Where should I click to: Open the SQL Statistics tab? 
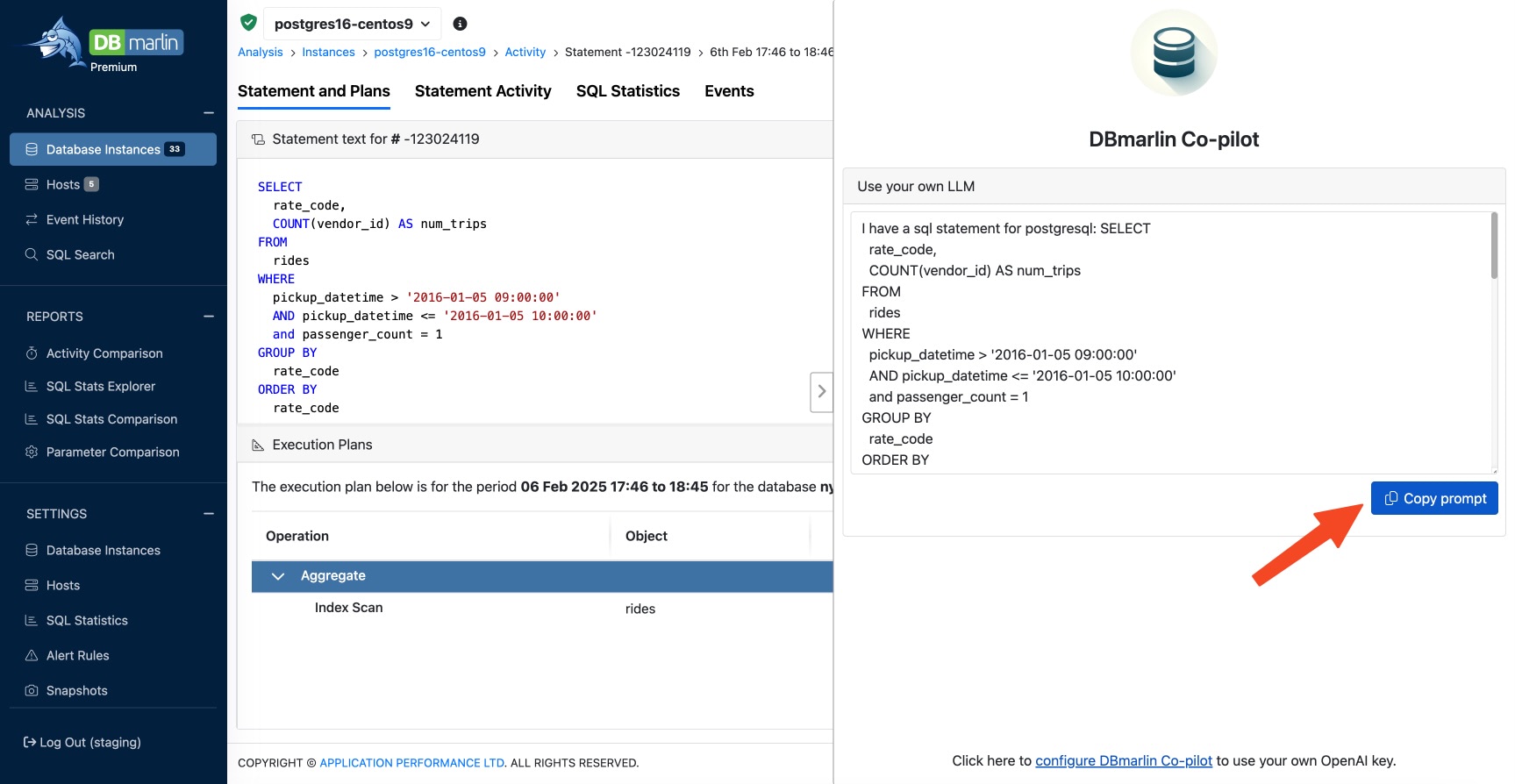click(627, 91)
